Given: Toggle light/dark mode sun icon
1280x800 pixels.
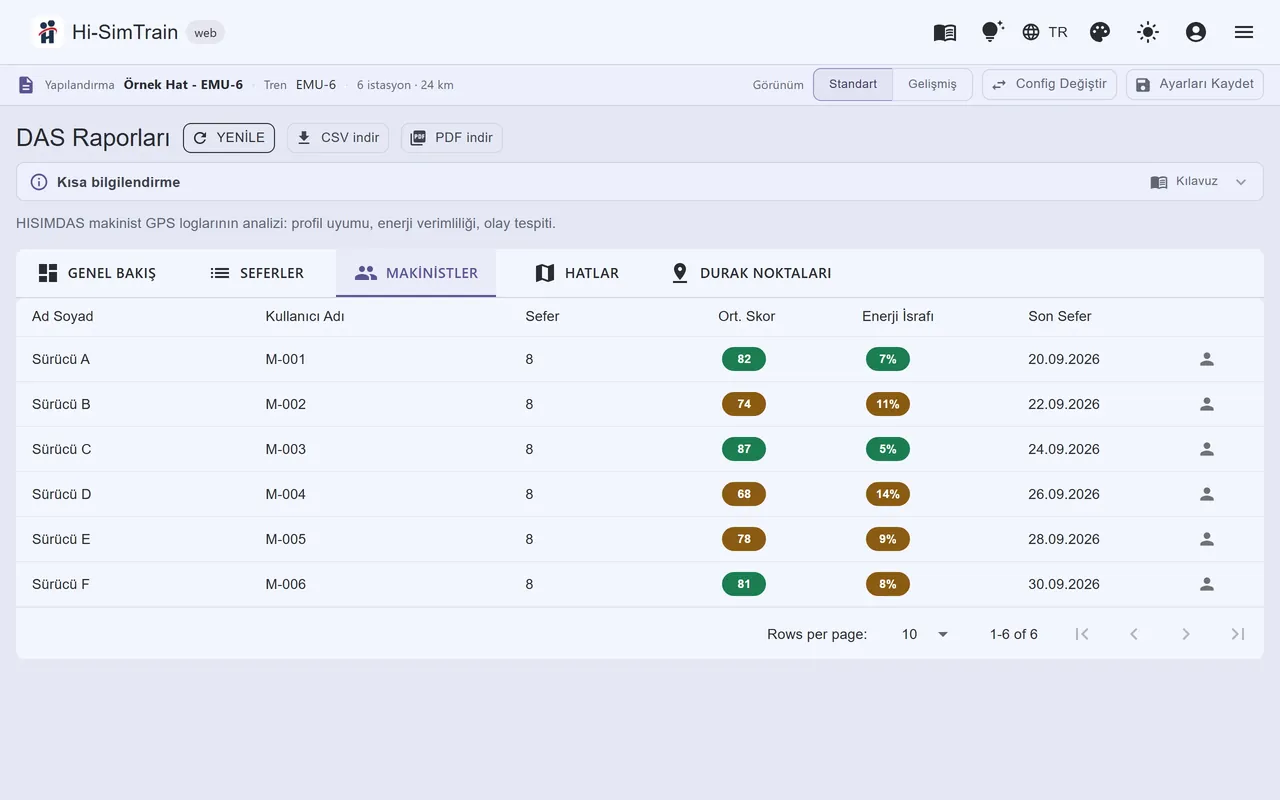Looking at the screenshot, I should (1148, 32).
